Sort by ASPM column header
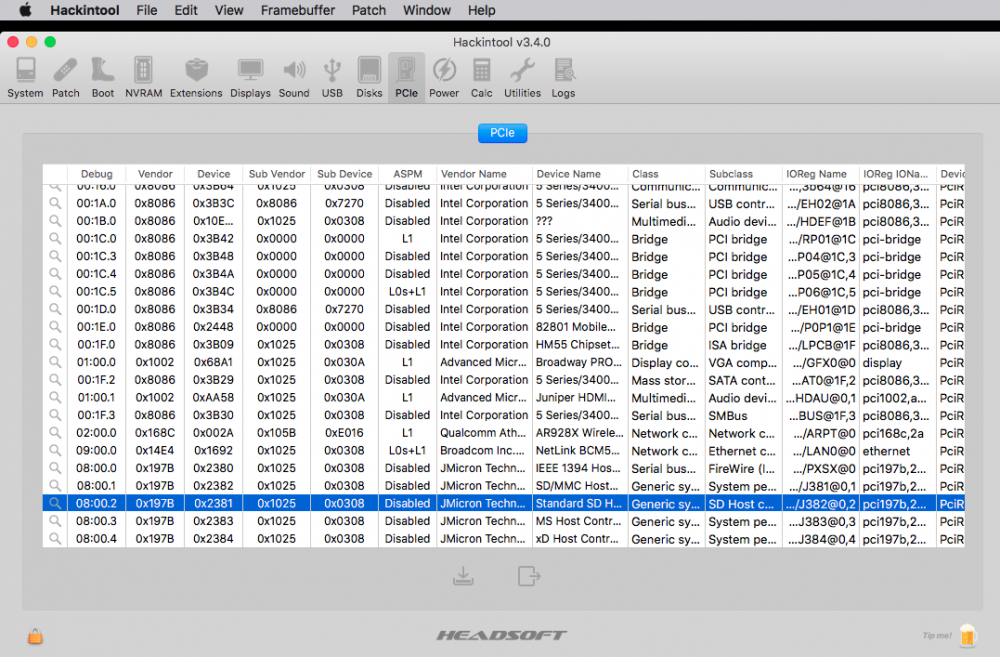This screenshot has width=1000, height=657. click(x=408, y=173)
